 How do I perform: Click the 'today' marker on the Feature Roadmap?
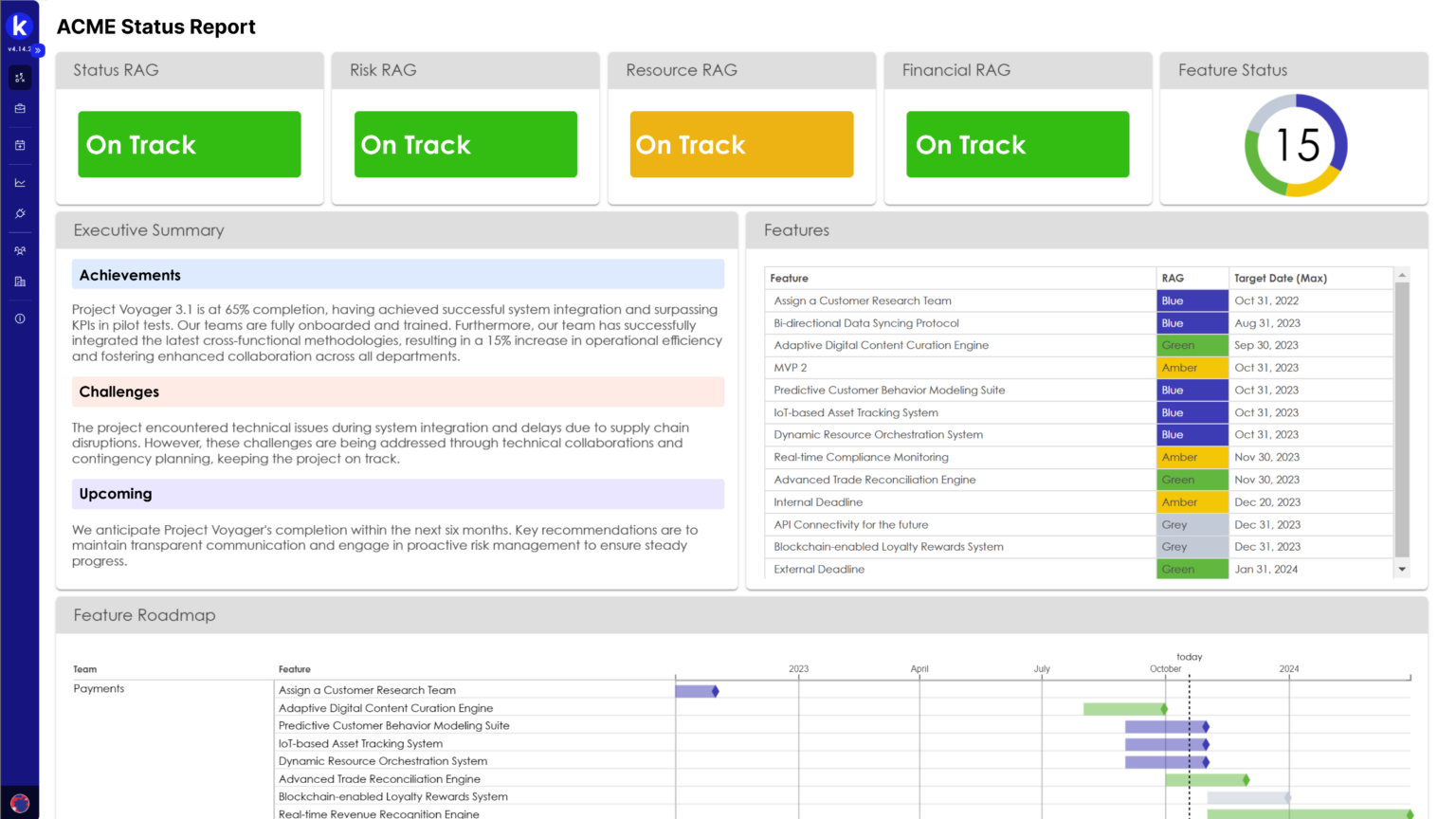[1189, 656]
